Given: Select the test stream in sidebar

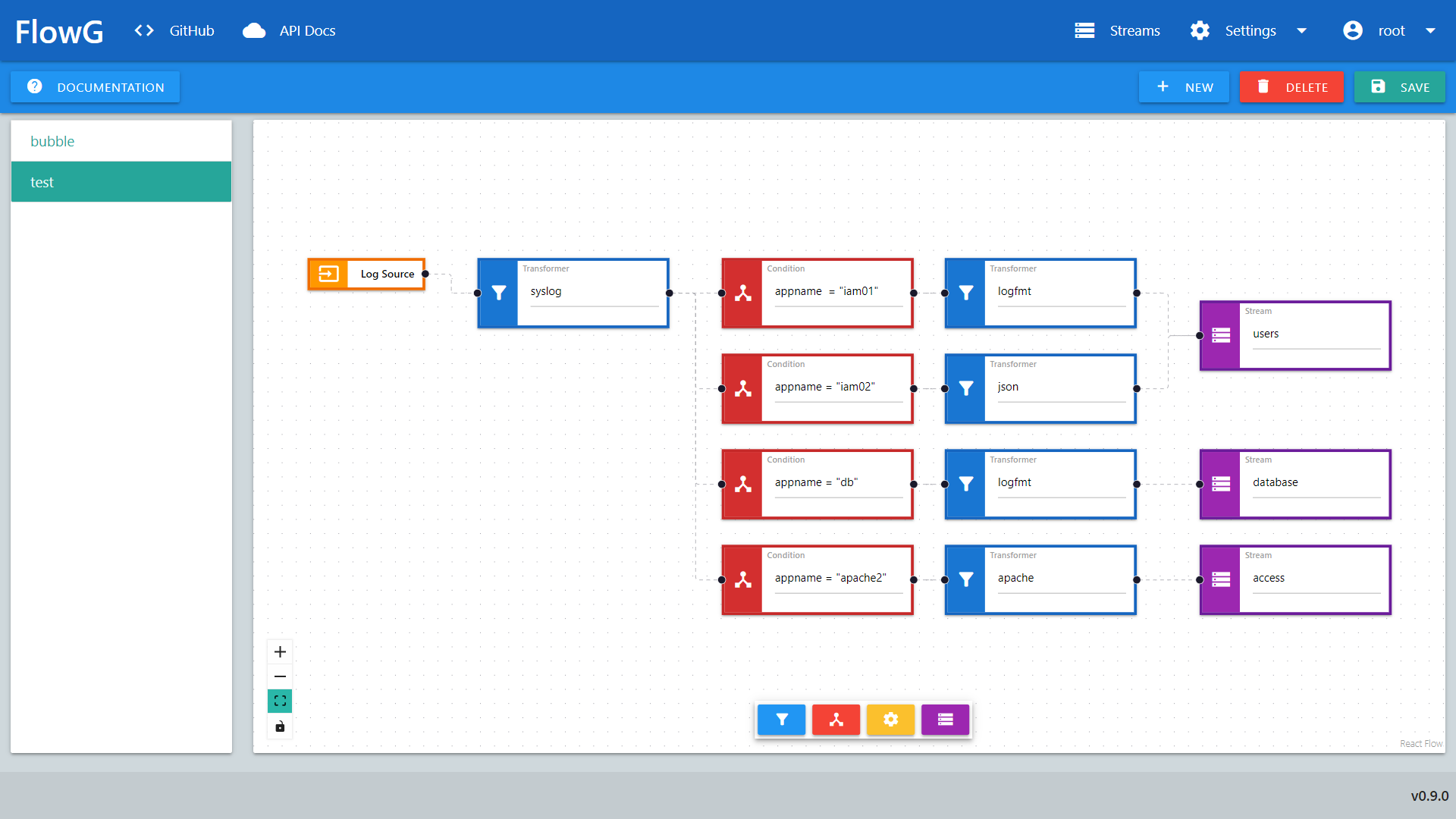Looking at the screenshot, I should pyautogui.click(x=120, y=181).
